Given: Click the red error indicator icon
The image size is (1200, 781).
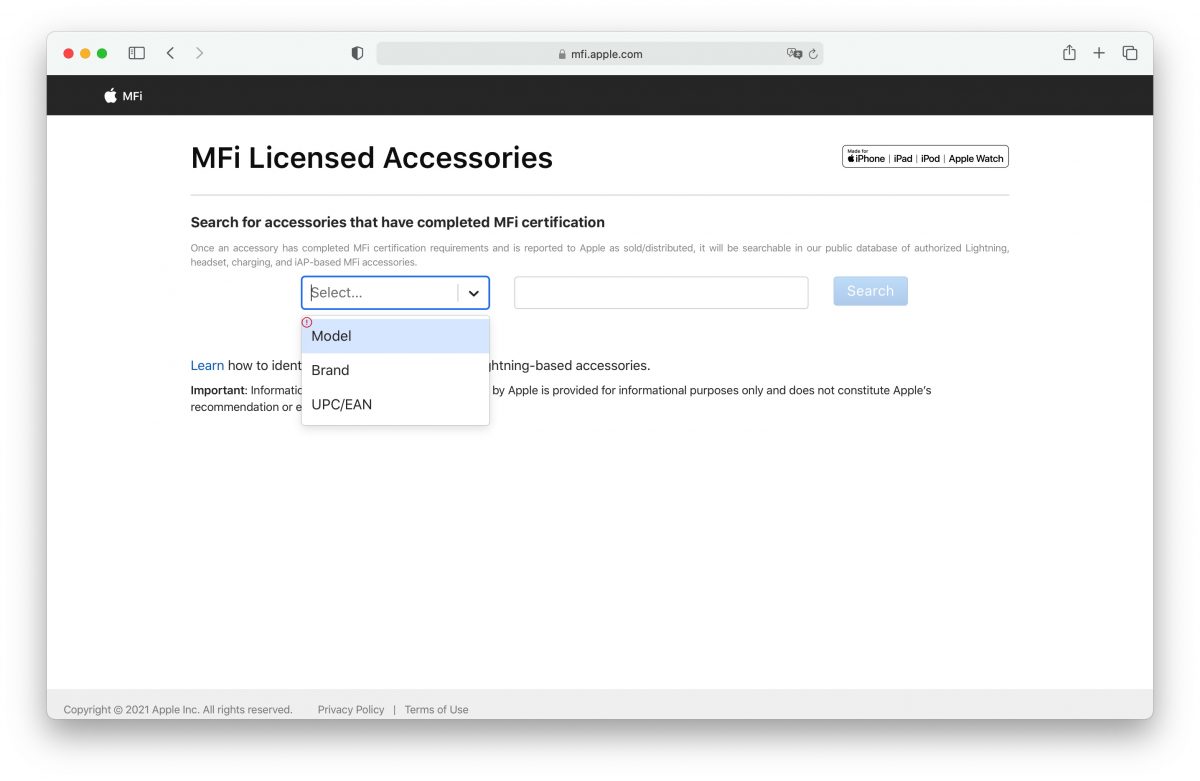Looking at the screenshot, I should 307,322.
